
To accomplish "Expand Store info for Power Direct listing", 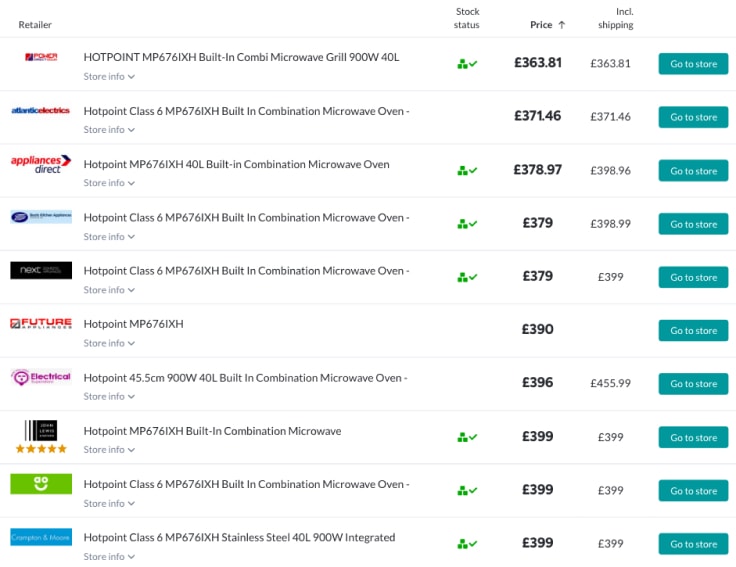I will coord(109,77).
